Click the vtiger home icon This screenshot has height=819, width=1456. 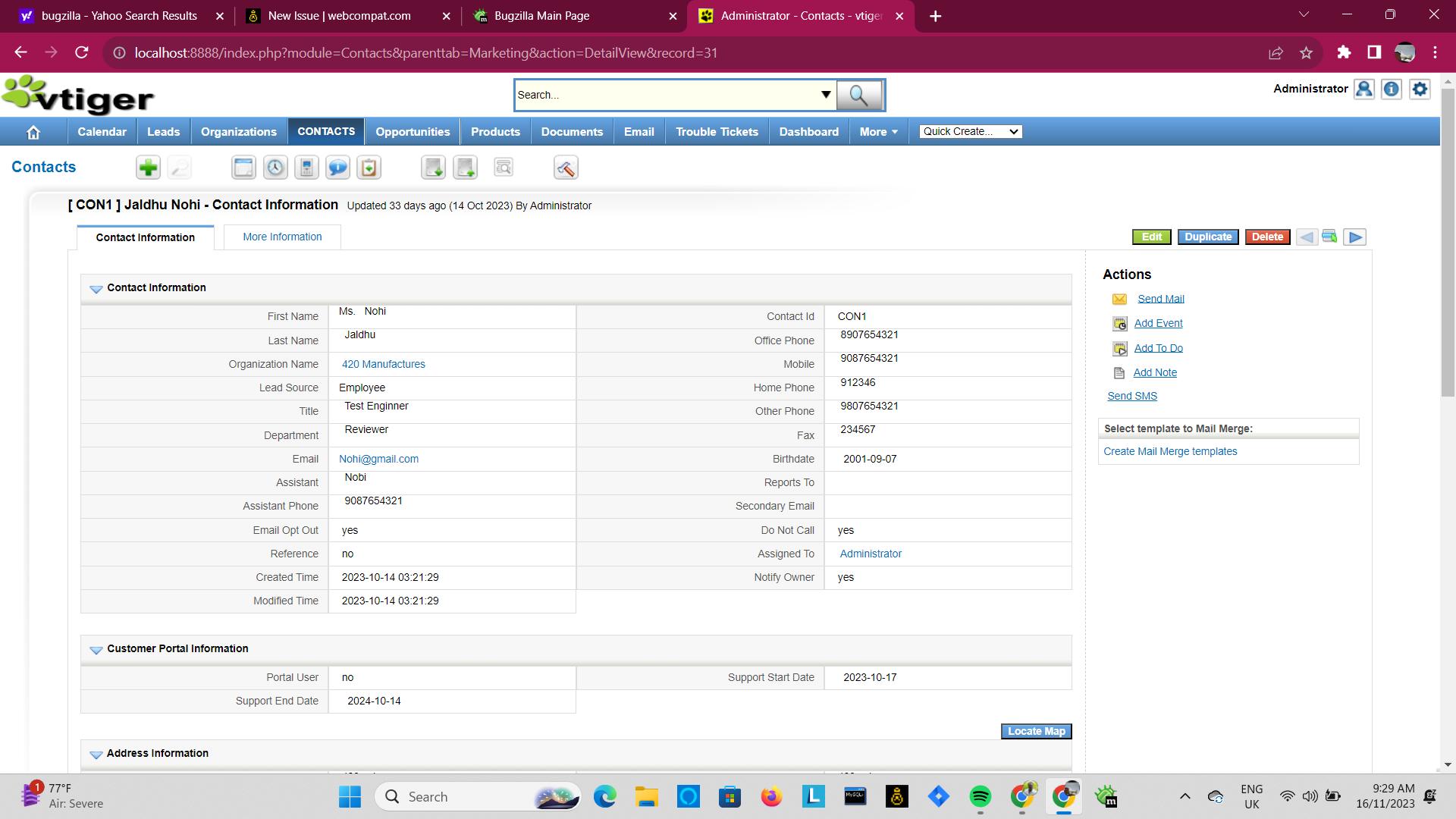[x=33, y=132]
